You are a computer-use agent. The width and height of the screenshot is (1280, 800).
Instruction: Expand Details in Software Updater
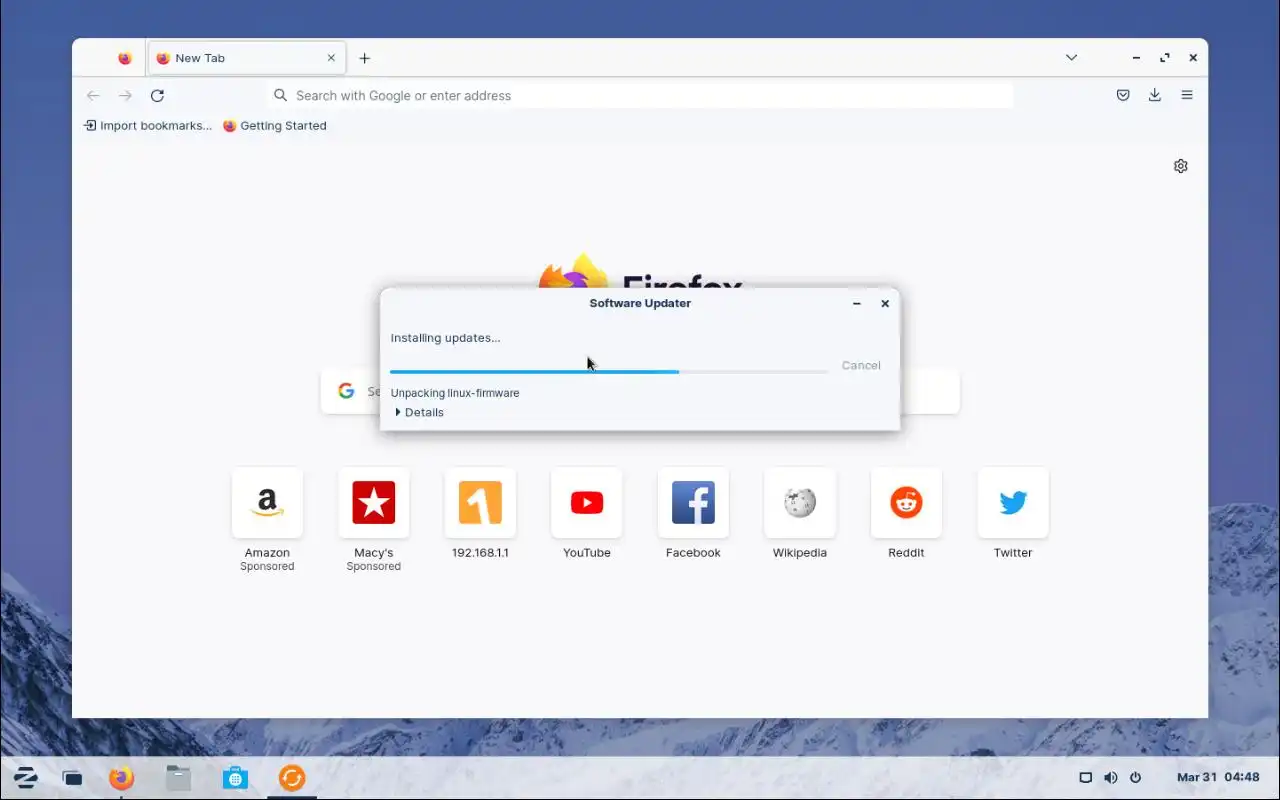tap(420, 412)
